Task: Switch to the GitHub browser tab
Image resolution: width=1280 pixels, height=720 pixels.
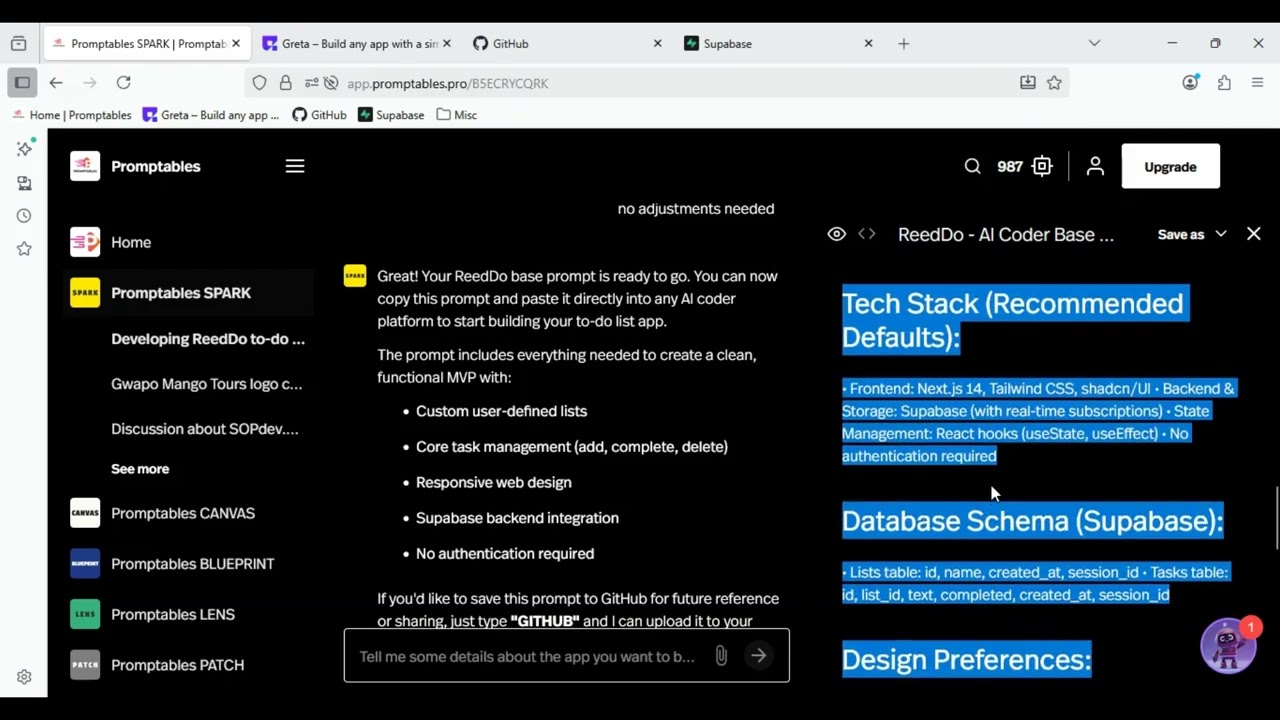Action: (x=568, y=44)
